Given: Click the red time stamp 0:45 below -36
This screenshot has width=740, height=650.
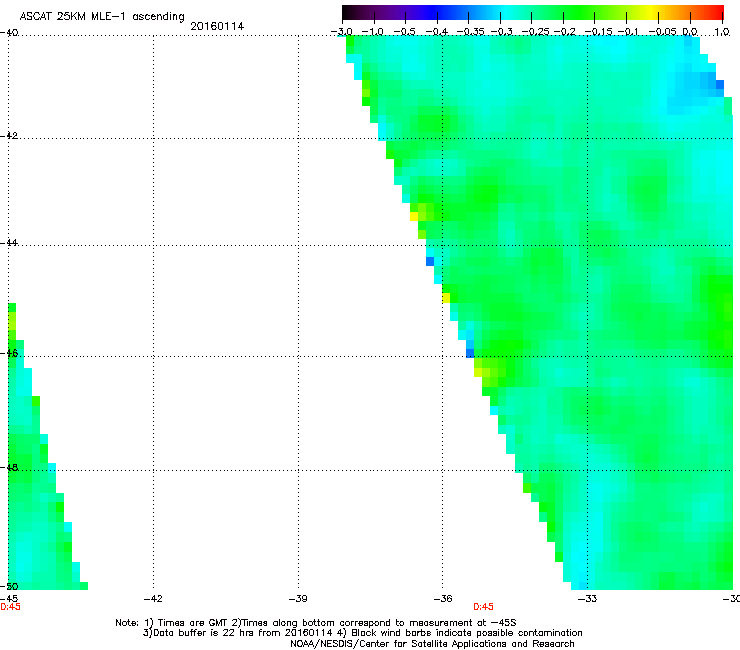Looking at the screenshot, I should coord(483,607).
